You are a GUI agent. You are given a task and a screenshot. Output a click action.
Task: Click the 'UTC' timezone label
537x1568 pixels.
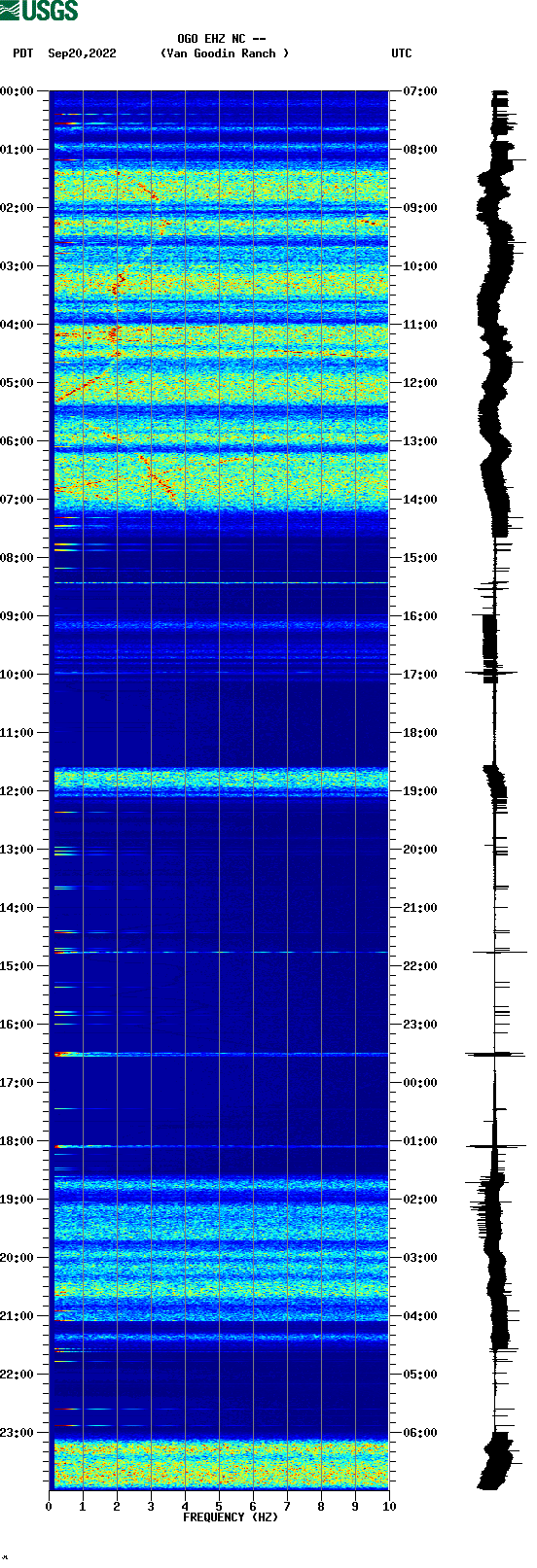[402, 53]
